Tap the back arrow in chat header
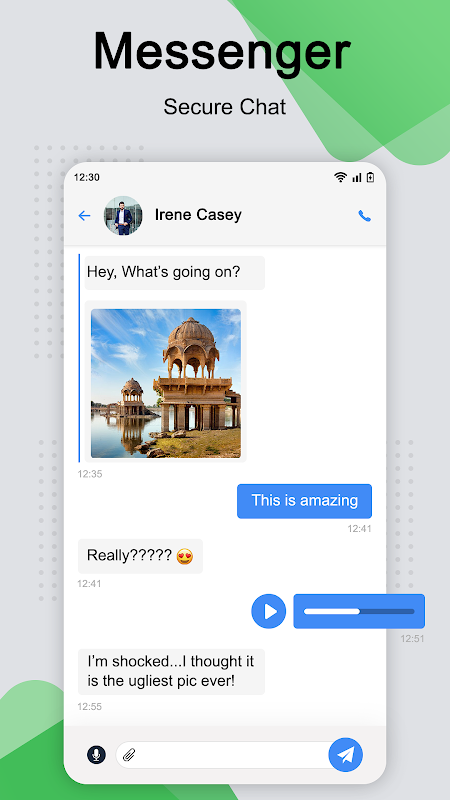Viewport: 450px width, 800px height. (84, 216)
